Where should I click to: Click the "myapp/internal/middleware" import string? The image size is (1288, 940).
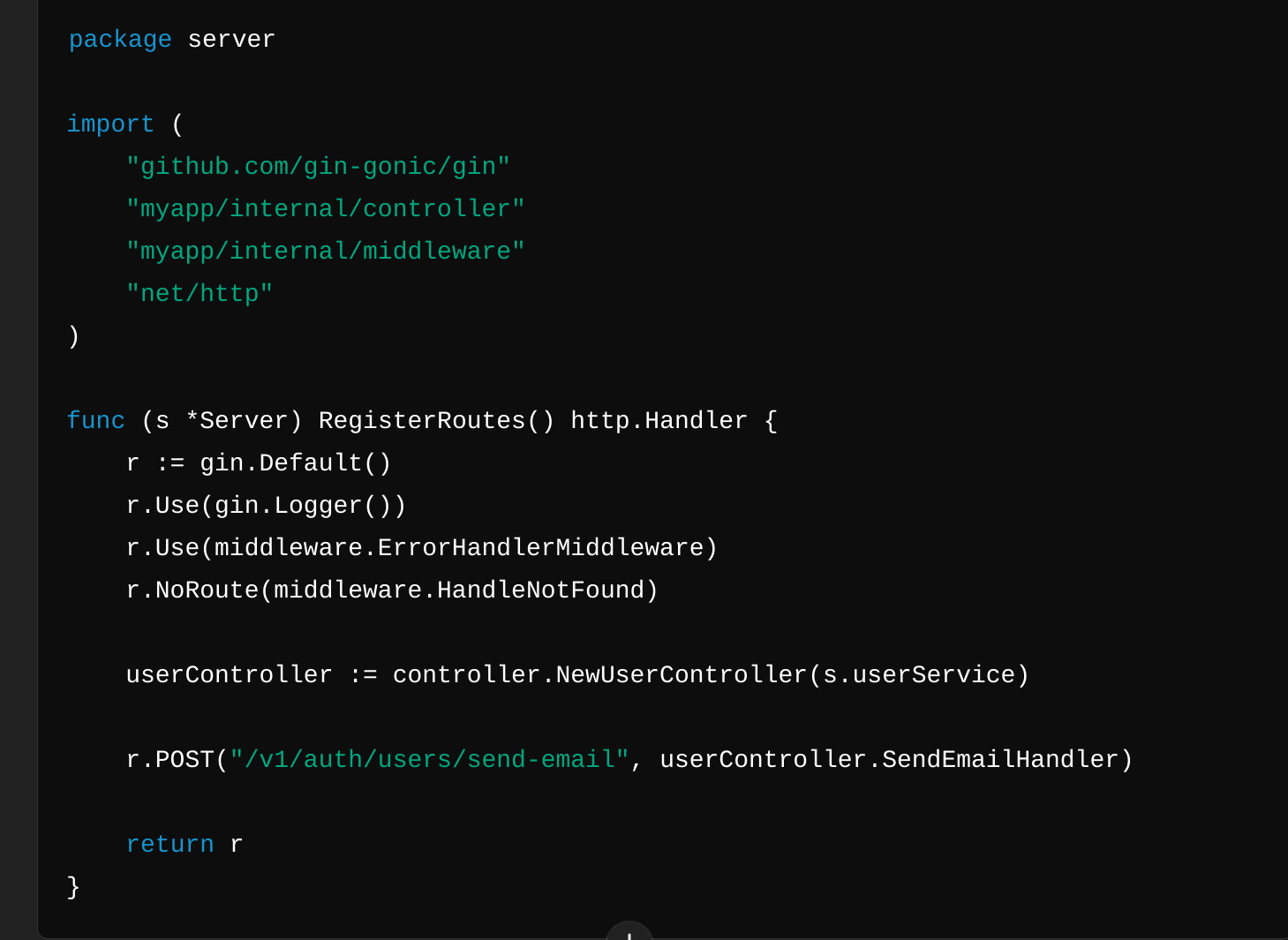point(325,252)
